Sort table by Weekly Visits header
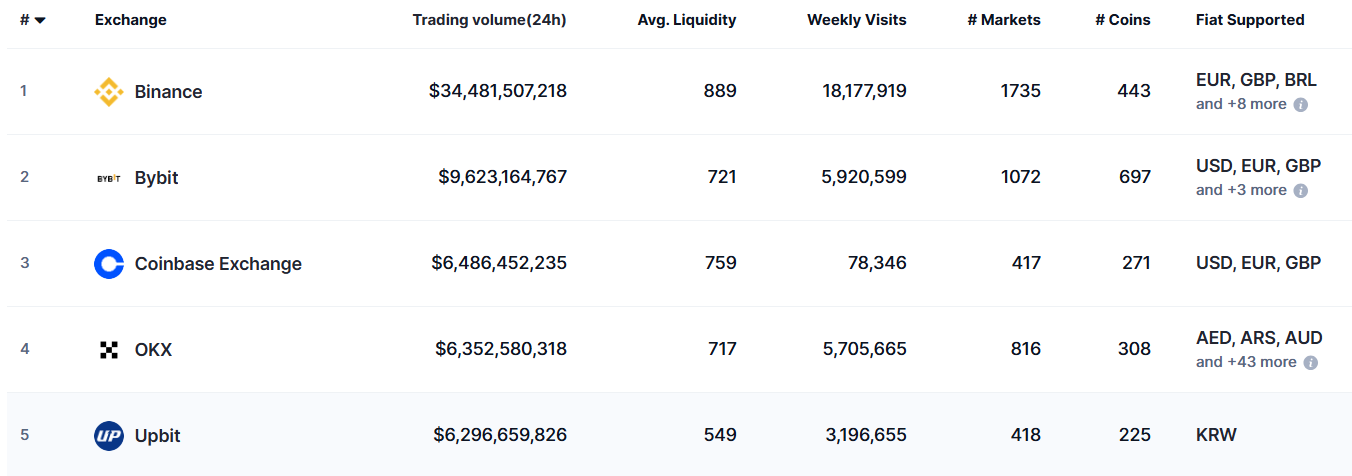Viewport: 1352px width, 476px height. pos(856,20)
